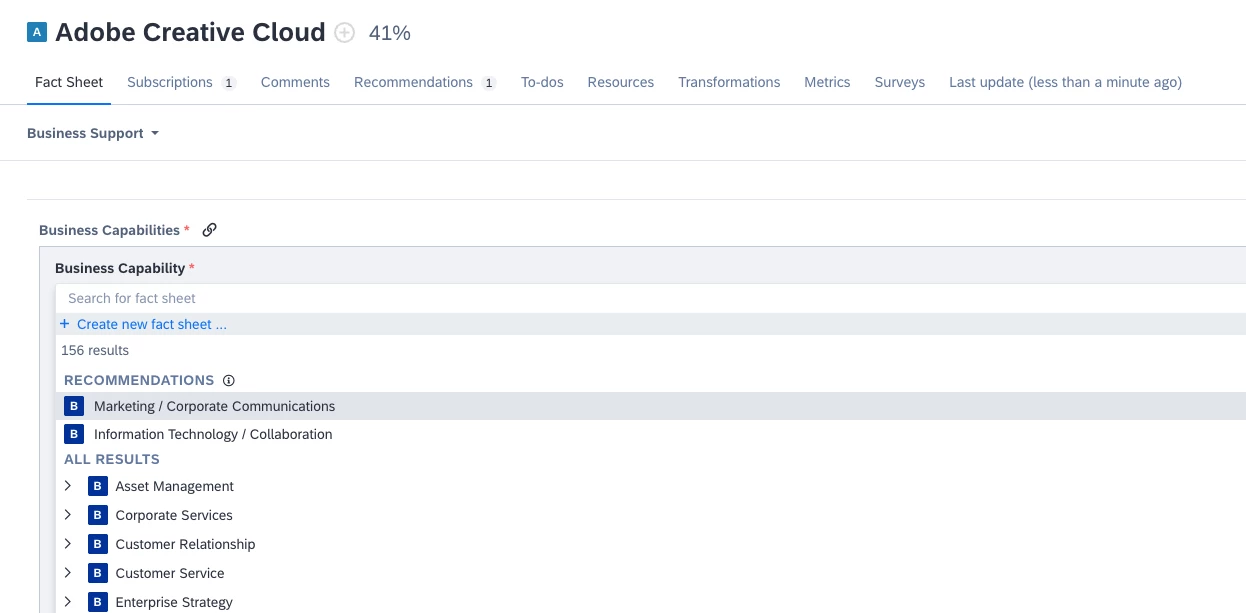Click the plus circle icon next to Adobe Creative Cloud
Image resolution: width=1246 pixels, height=613 pixels.
[344, 33]
